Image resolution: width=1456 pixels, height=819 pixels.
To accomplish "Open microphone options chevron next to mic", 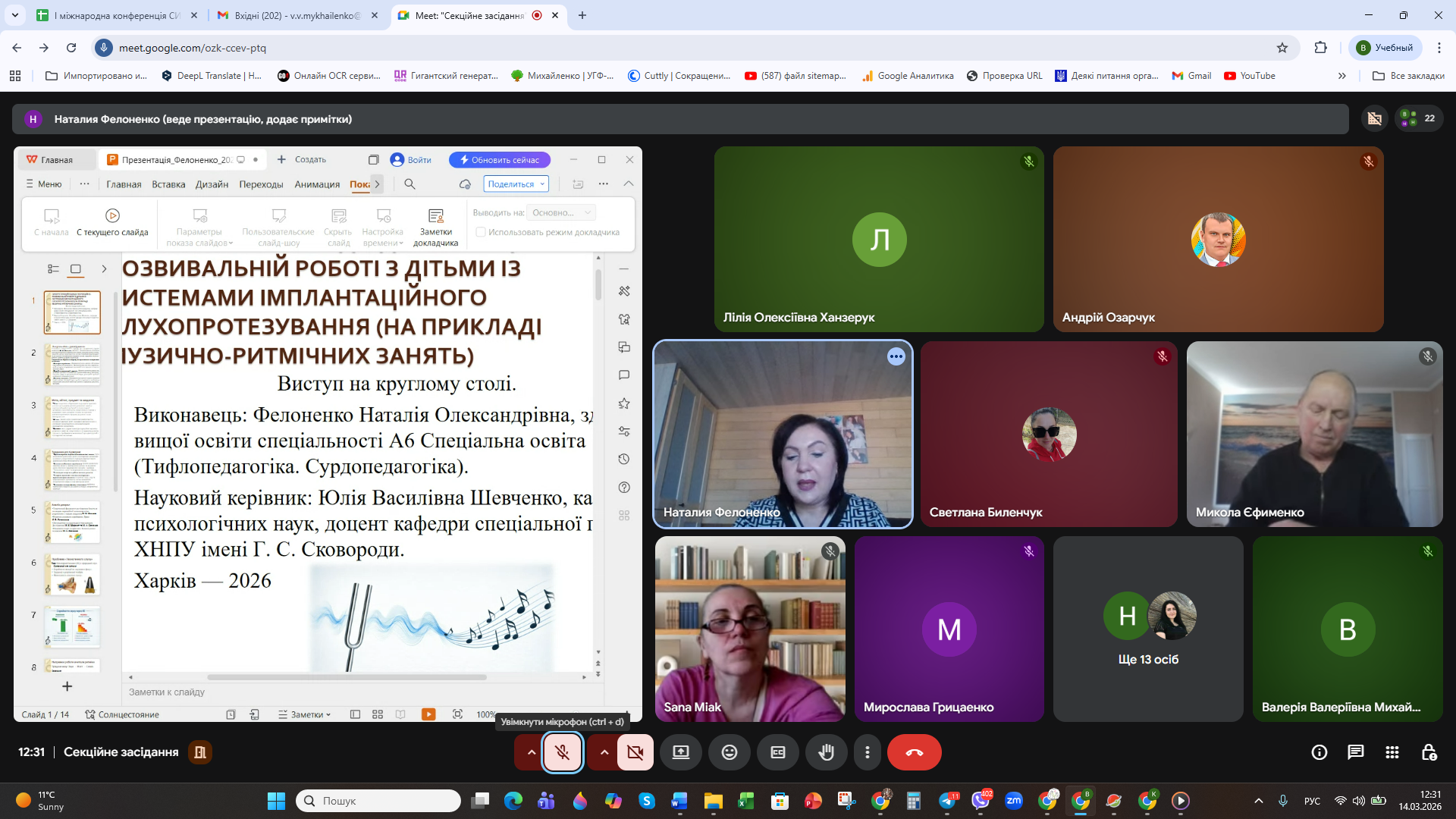I will 529,752.
